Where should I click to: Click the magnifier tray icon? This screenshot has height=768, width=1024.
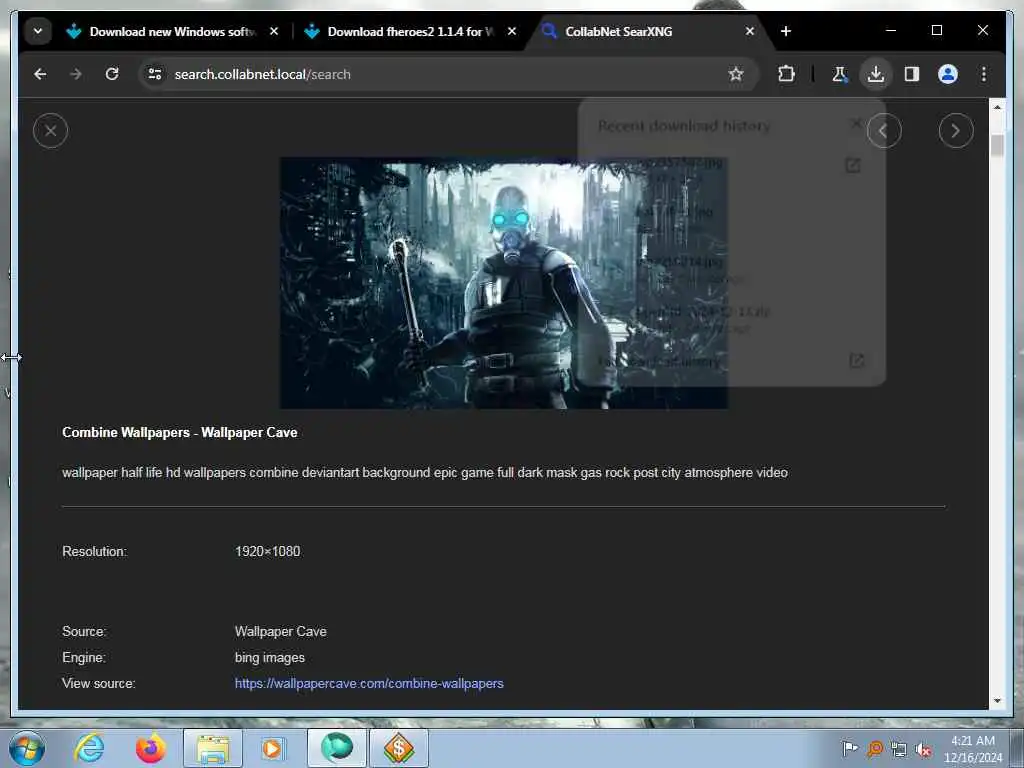click(874, 748)
